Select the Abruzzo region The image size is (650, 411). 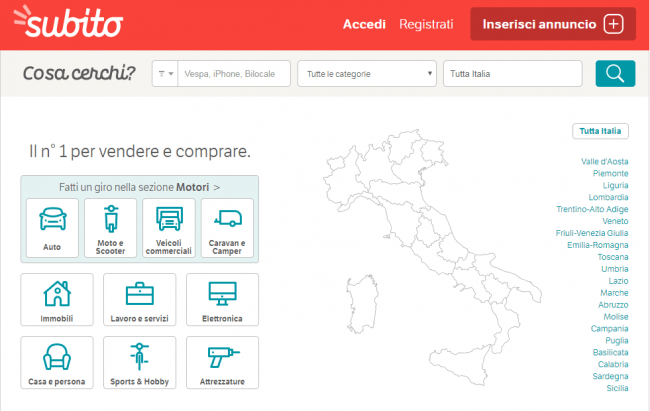(613, 305)
